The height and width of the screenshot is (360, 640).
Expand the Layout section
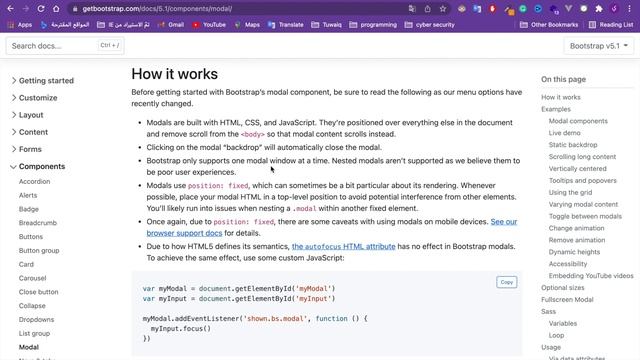click(x=27, y=115)
